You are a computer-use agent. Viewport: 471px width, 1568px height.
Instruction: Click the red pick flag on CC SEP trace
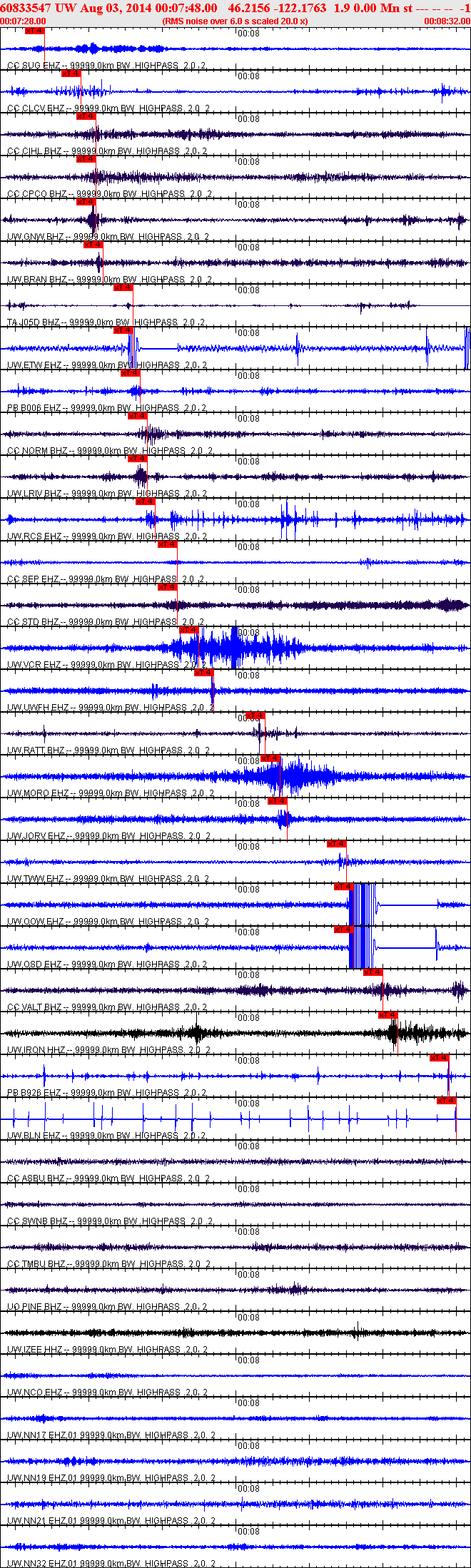pyautogui.click(x=167, y=544)
